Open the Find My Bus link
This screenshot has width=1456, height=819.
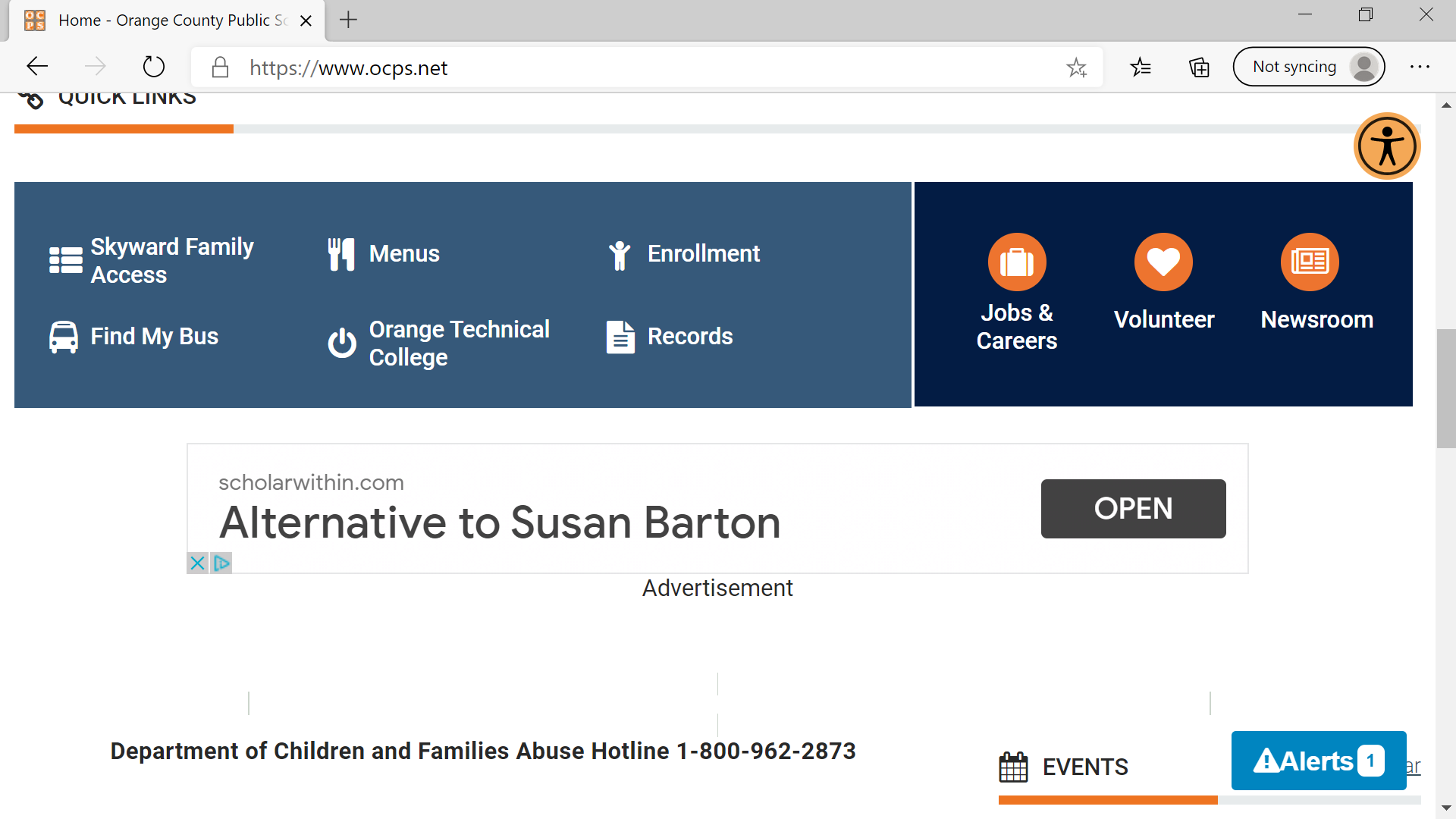154,337
